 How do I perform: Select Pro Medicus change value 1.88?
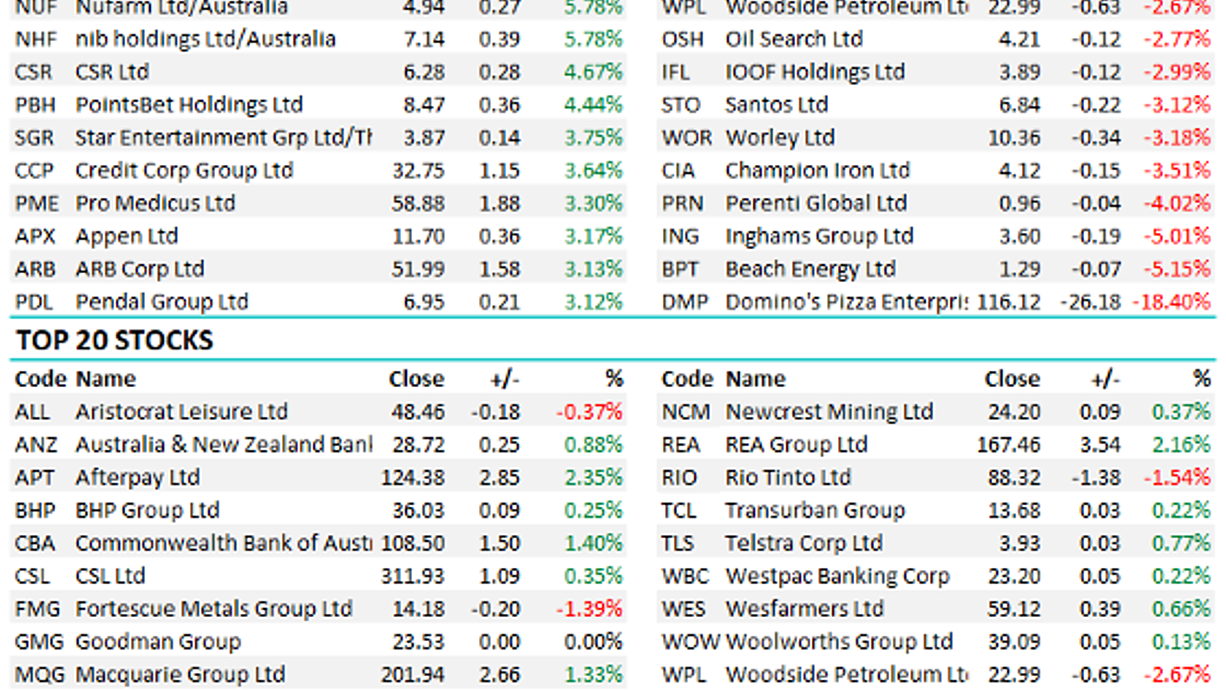(x=500, y=205)
